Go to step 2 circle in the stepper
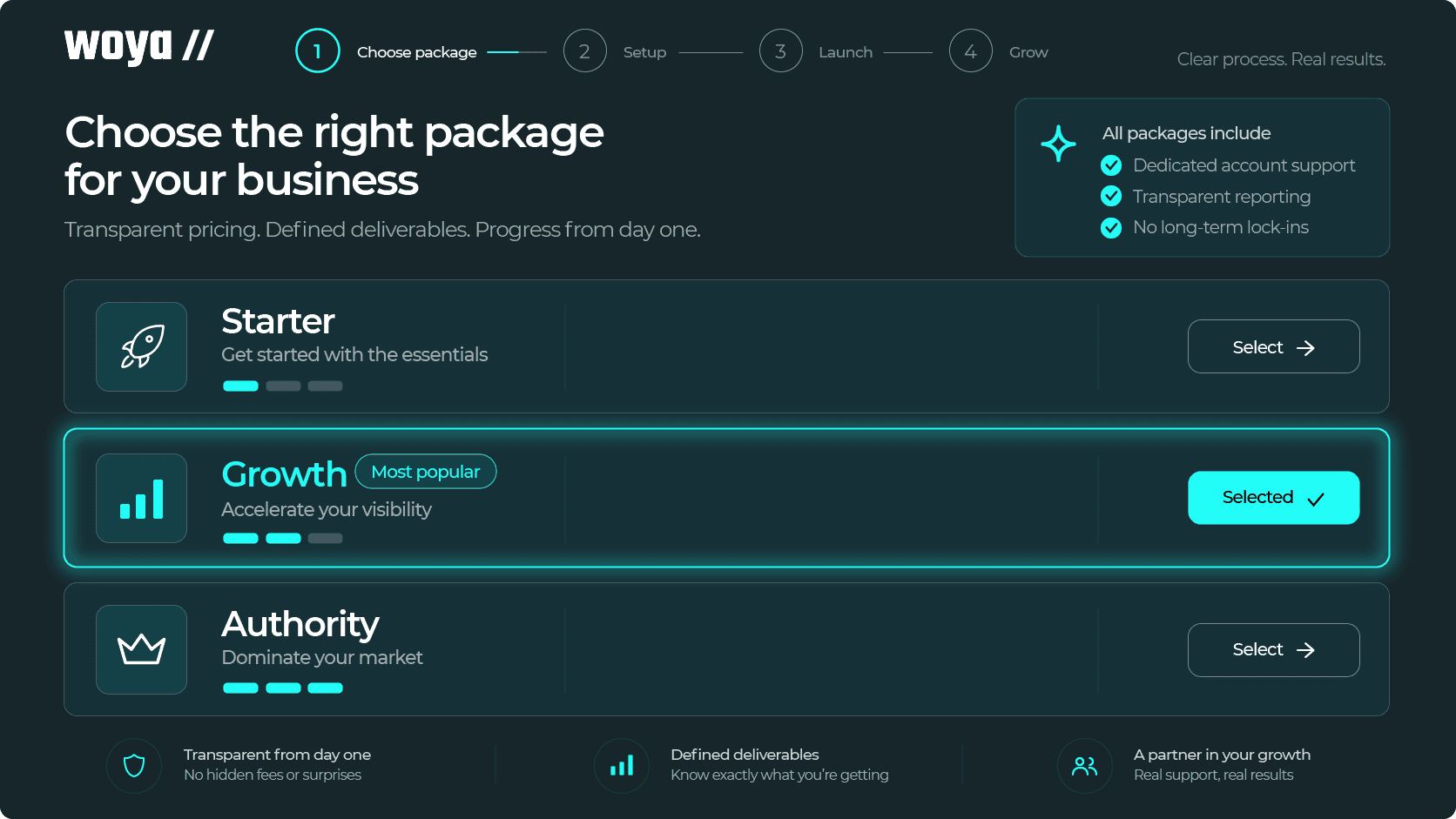This screenshot has height=819, width=1456. 585,51
